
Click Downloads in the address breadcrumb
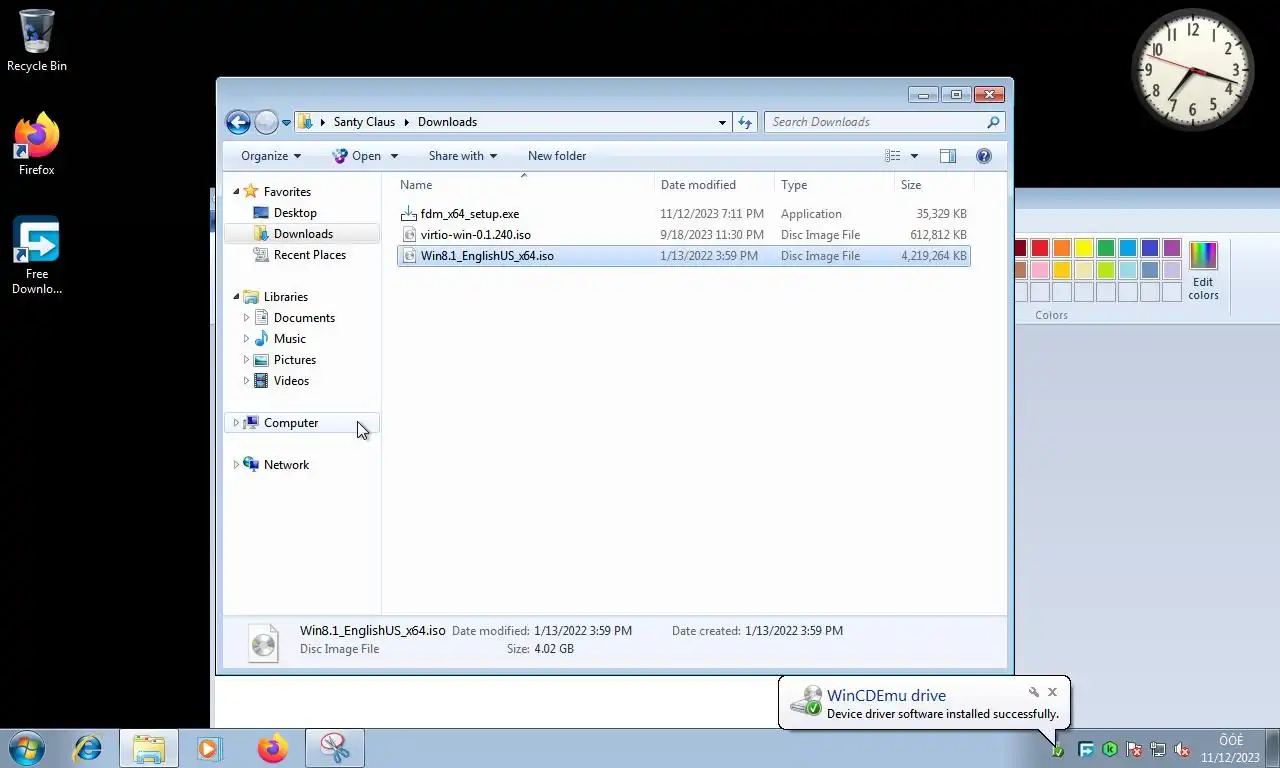[447, 122]
